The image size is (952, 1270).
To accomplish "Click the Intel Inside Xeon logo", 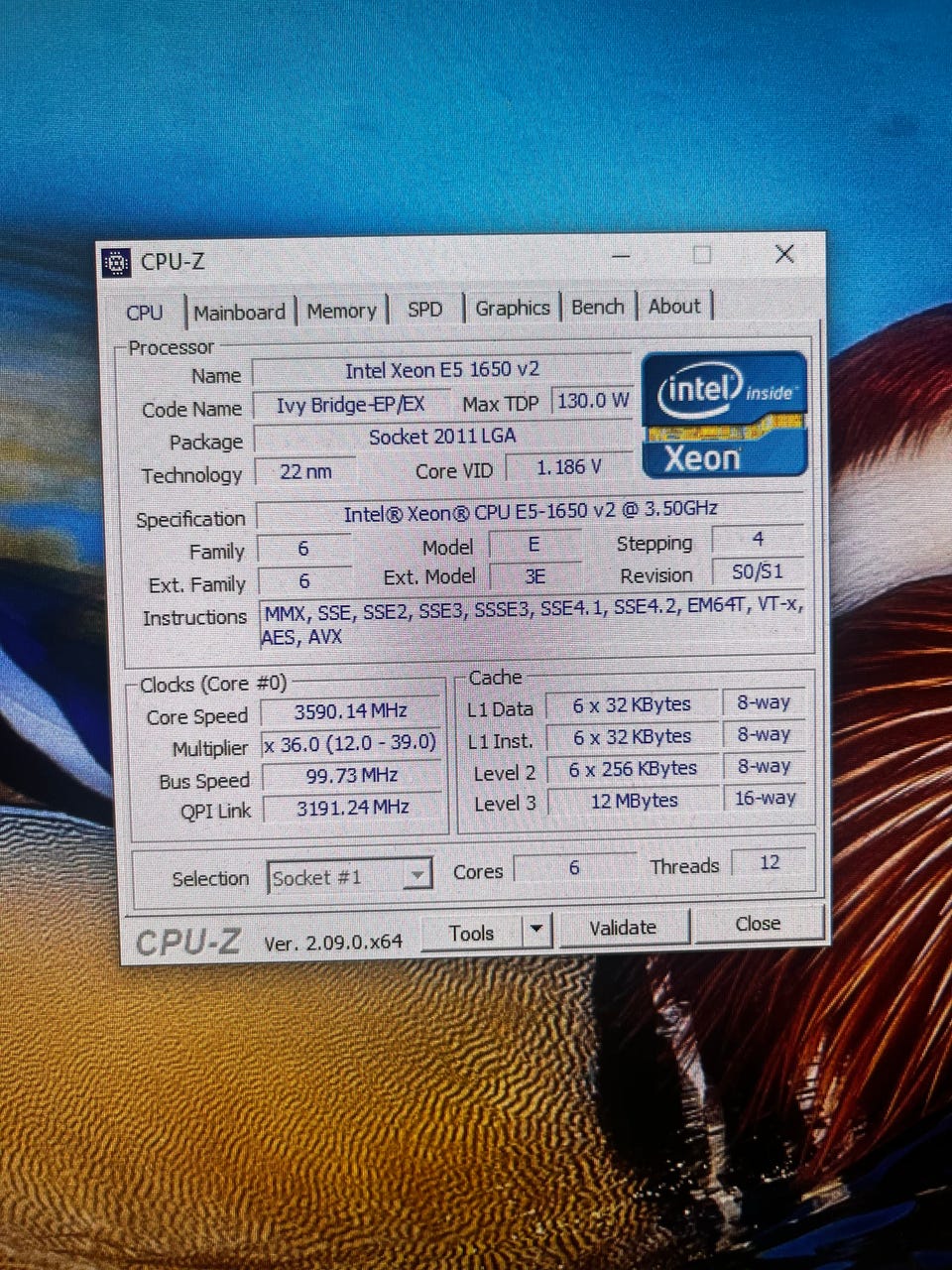I will coord(725,414).
